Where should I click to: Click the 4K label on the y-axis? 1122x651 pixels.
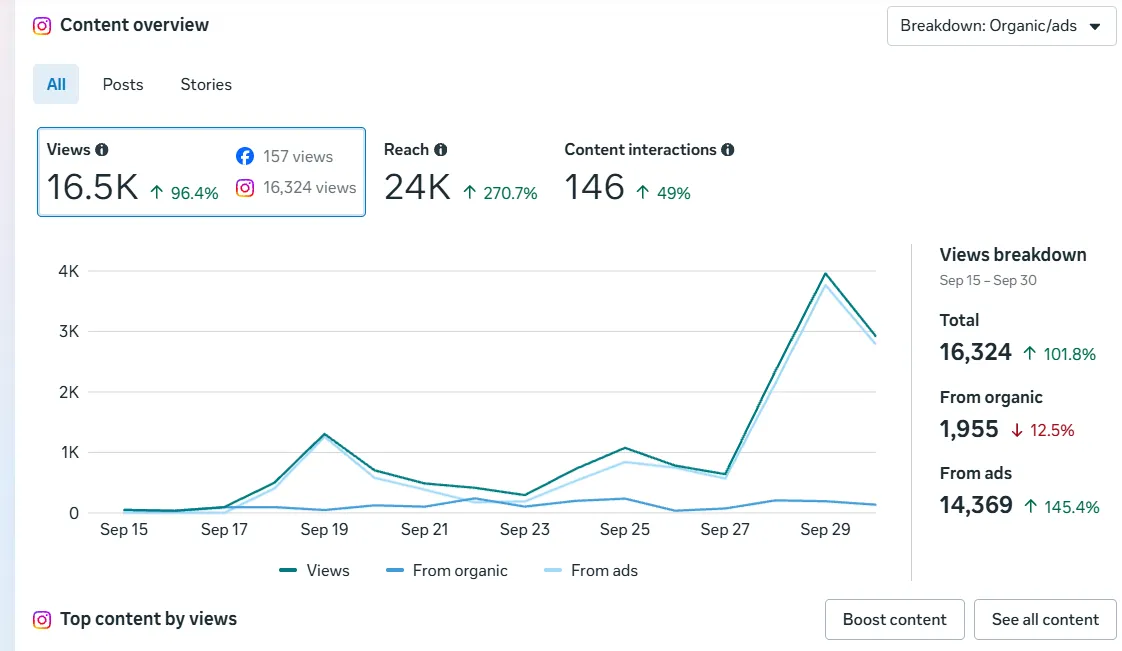(69, 271)
